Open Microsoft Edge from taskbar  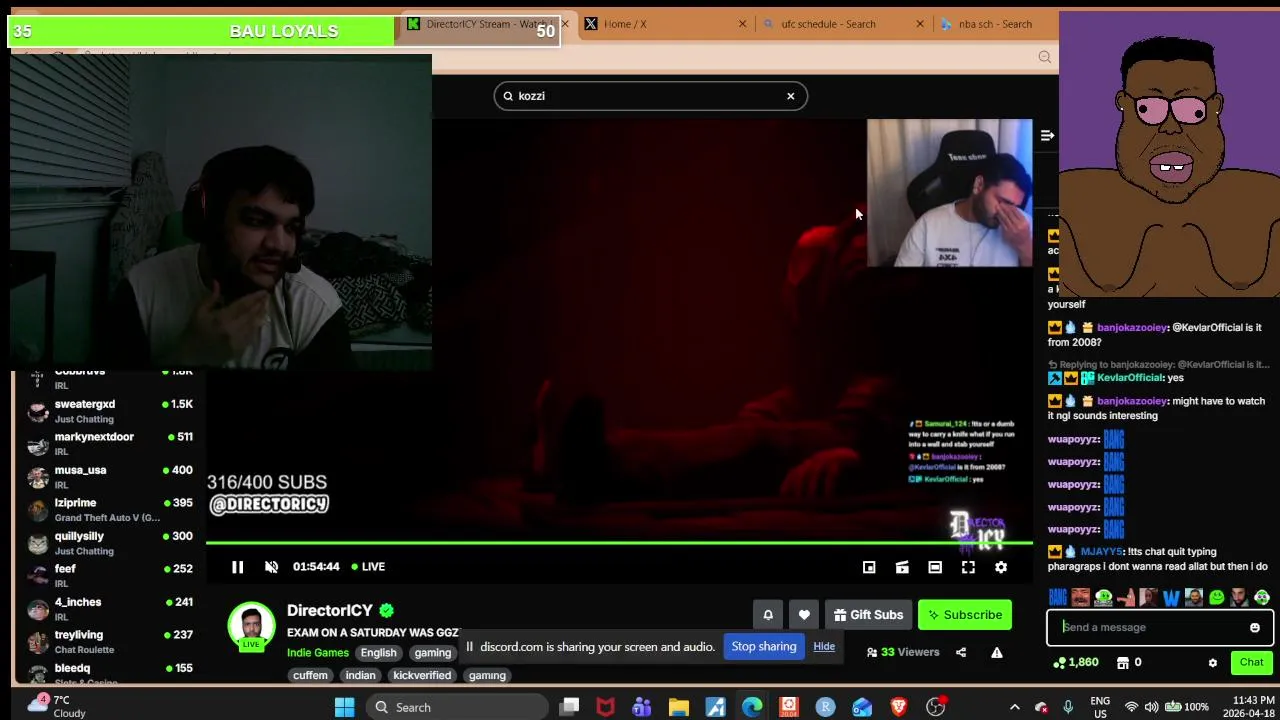tap(752, 707)
